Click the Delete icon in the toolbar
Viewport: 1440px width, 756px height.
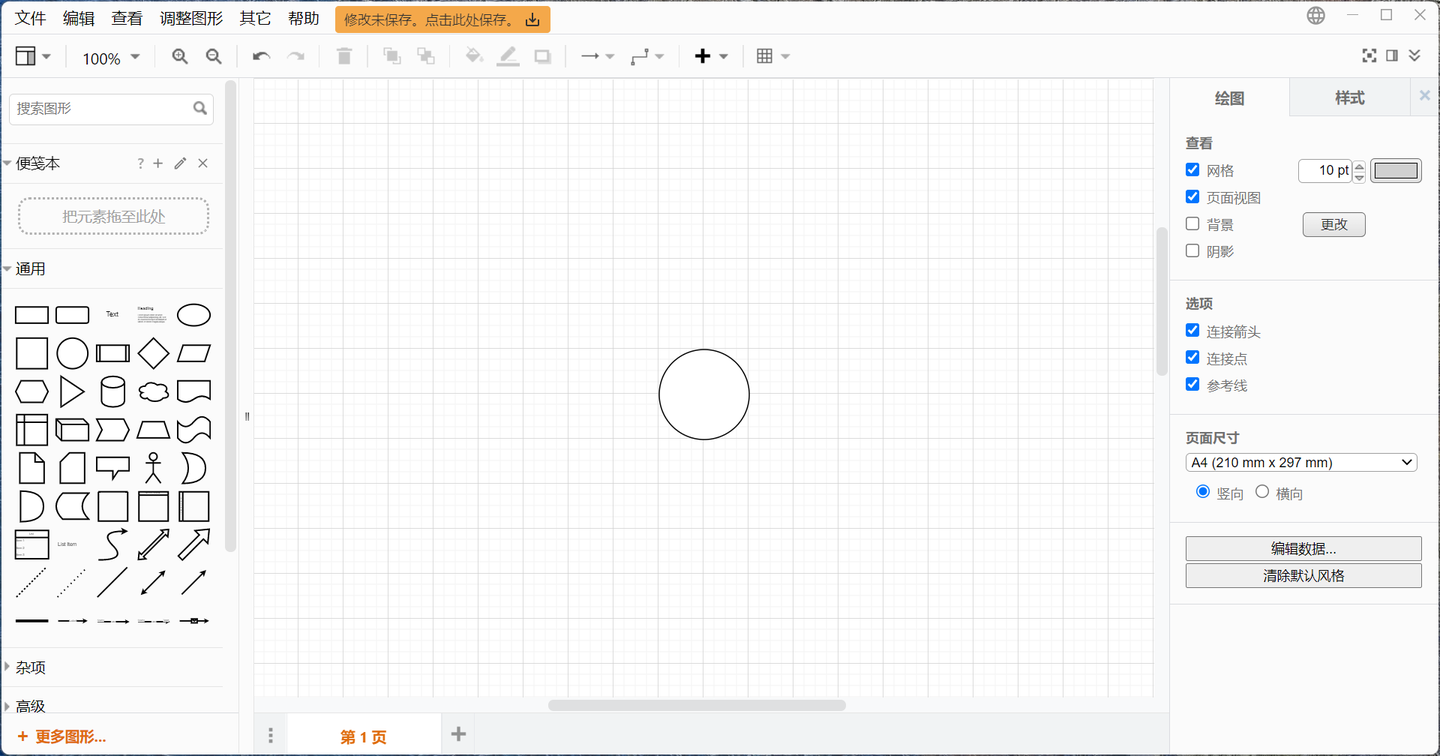click(343, 56)
